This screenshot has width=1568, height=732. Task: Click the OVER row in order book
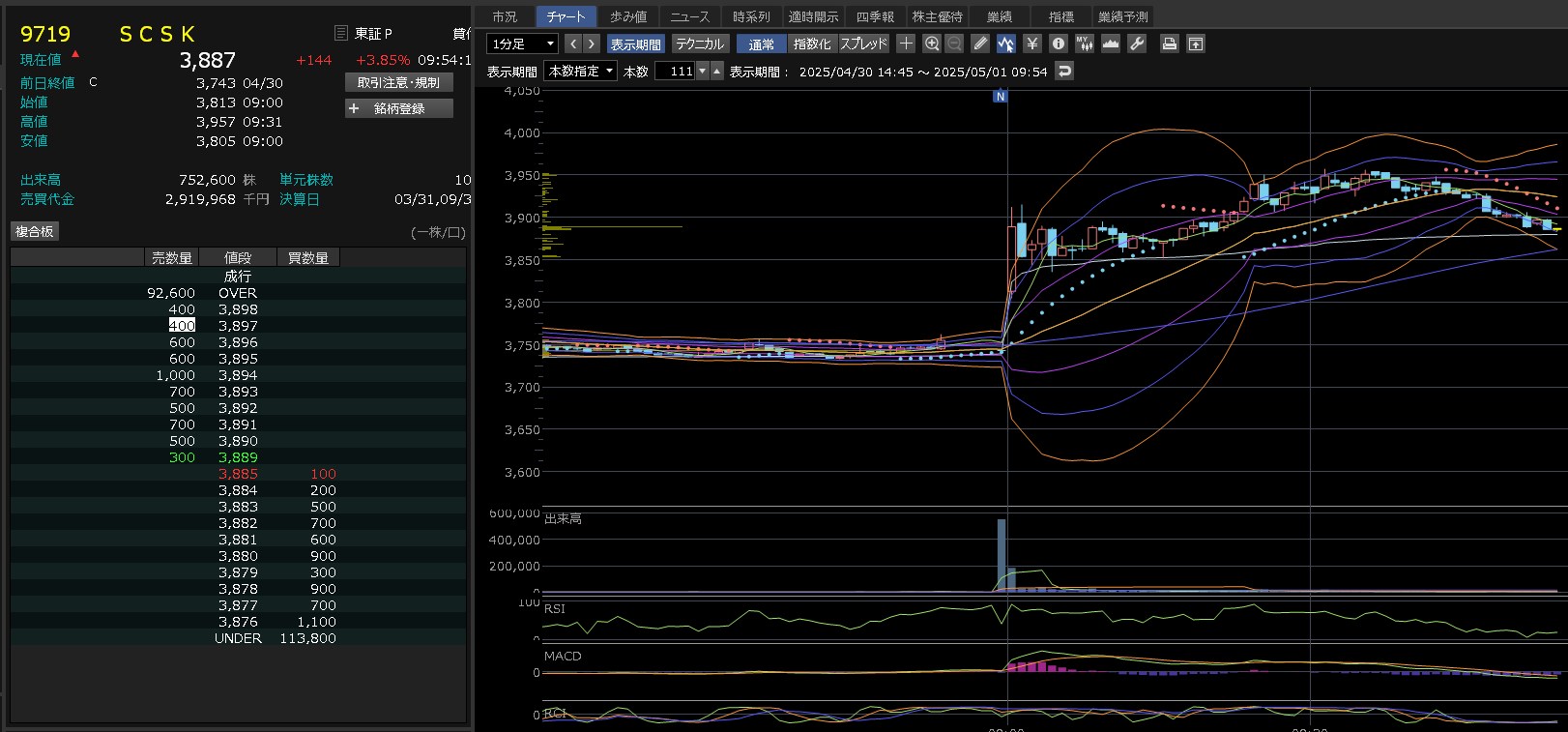click(238, 293)
